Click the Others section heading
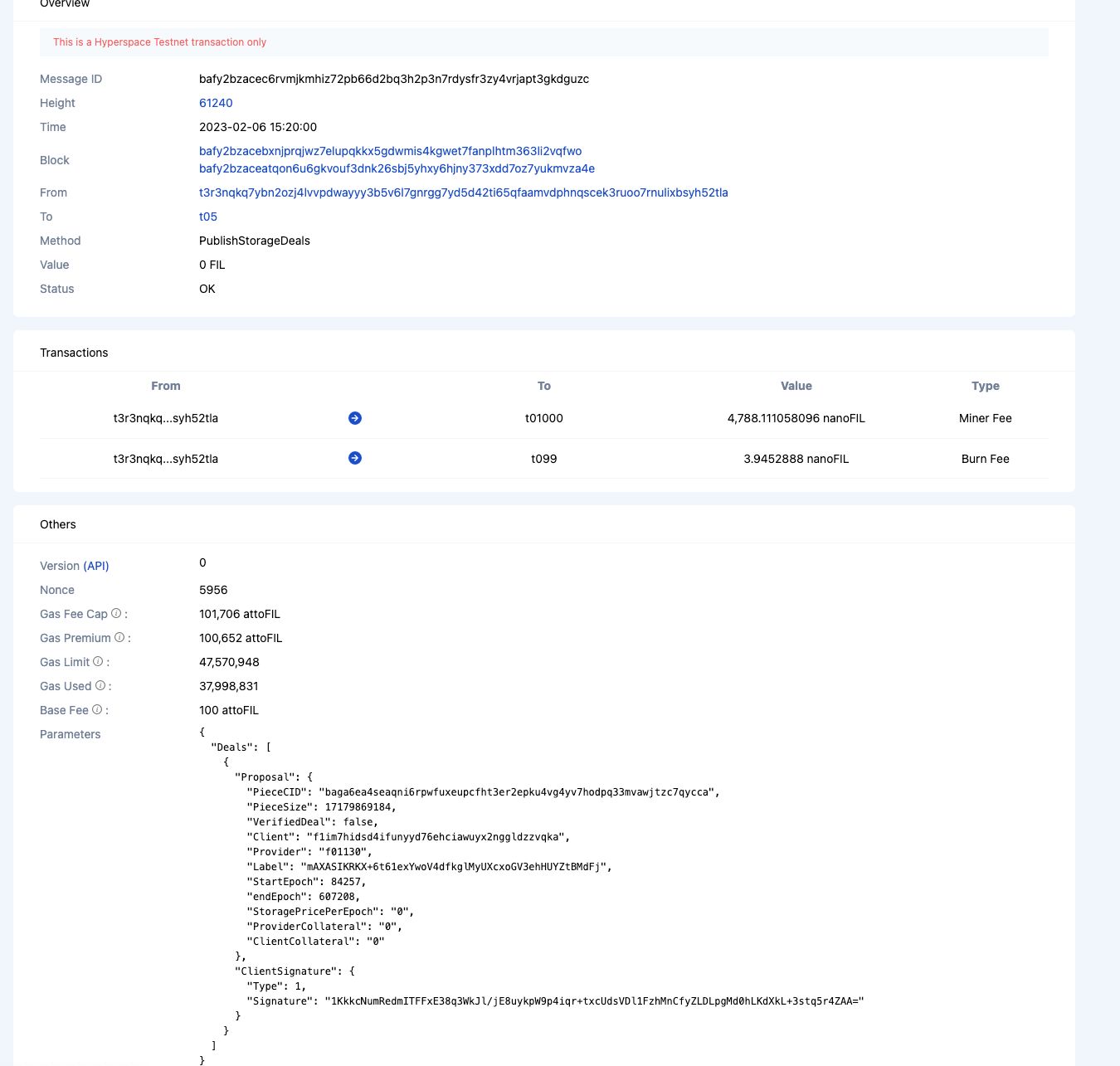Image resolution: width=1120 pixels, height=1066 pixels. pyautogui.click(x=58, y=524)
